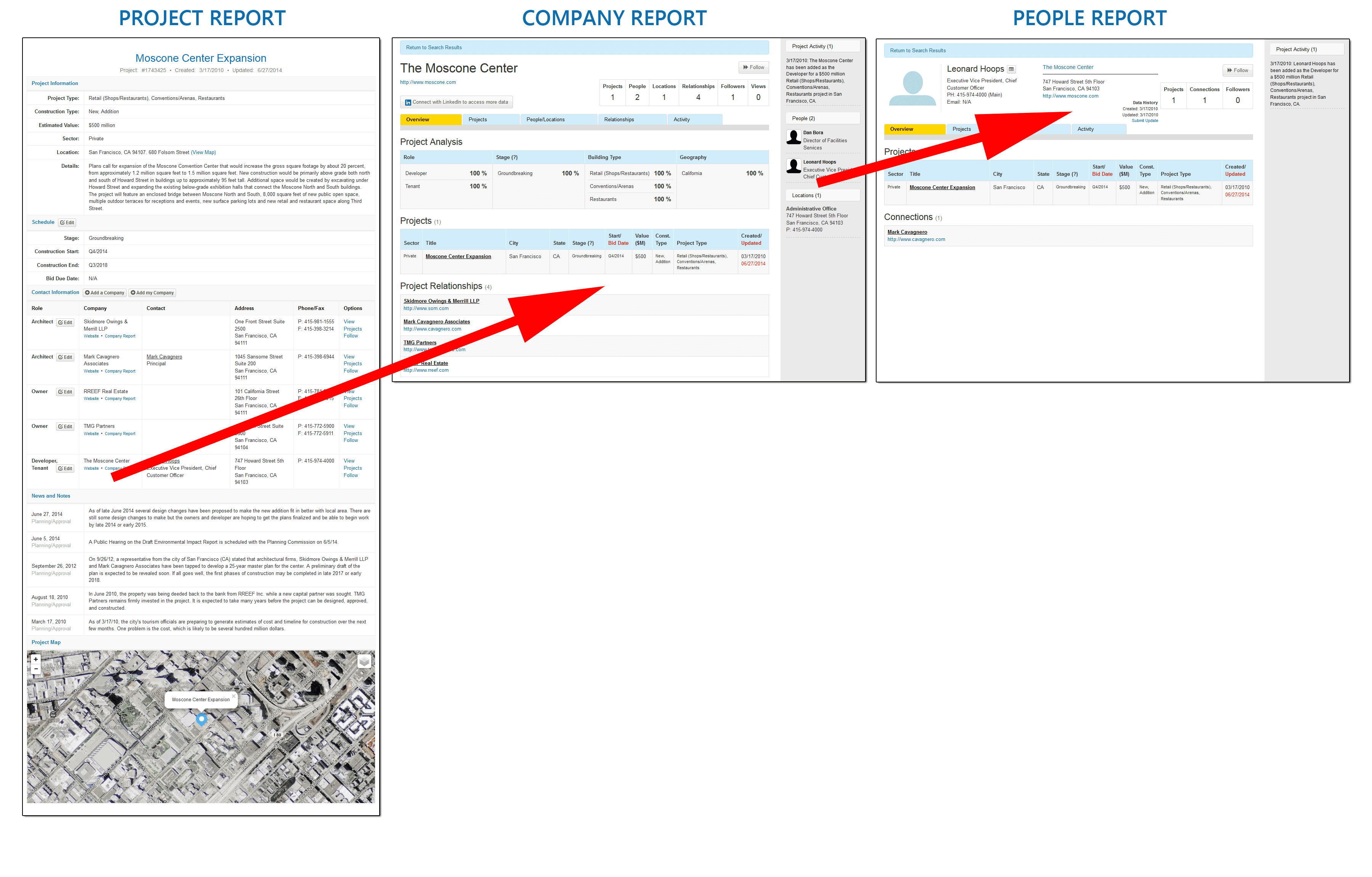Open View Map link beside the location
Viewport: 1372px width, 877px height.
click(x=204, y=152)
